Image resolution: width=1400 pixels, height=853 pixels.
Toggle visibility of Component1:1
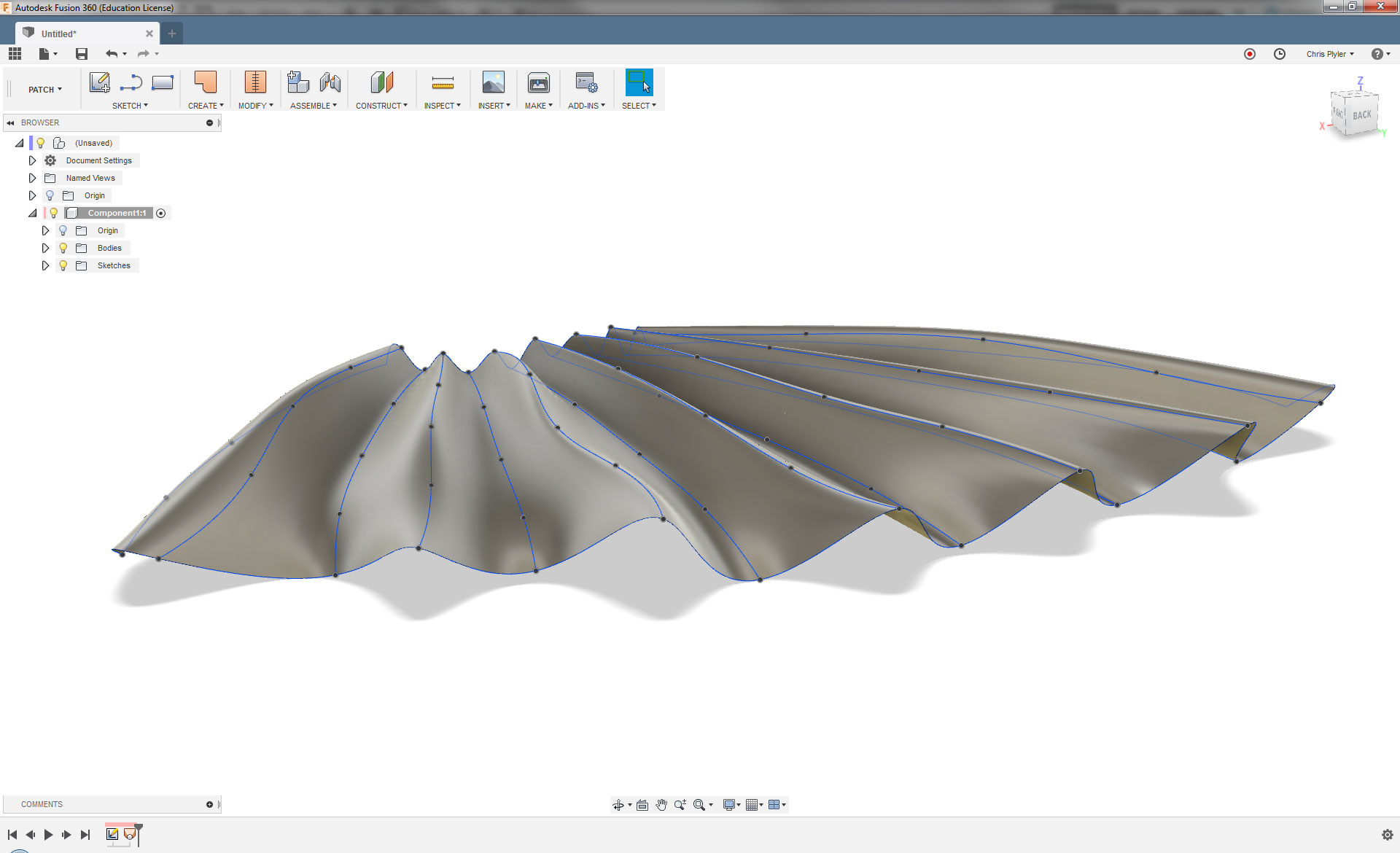tap(53, 212)
